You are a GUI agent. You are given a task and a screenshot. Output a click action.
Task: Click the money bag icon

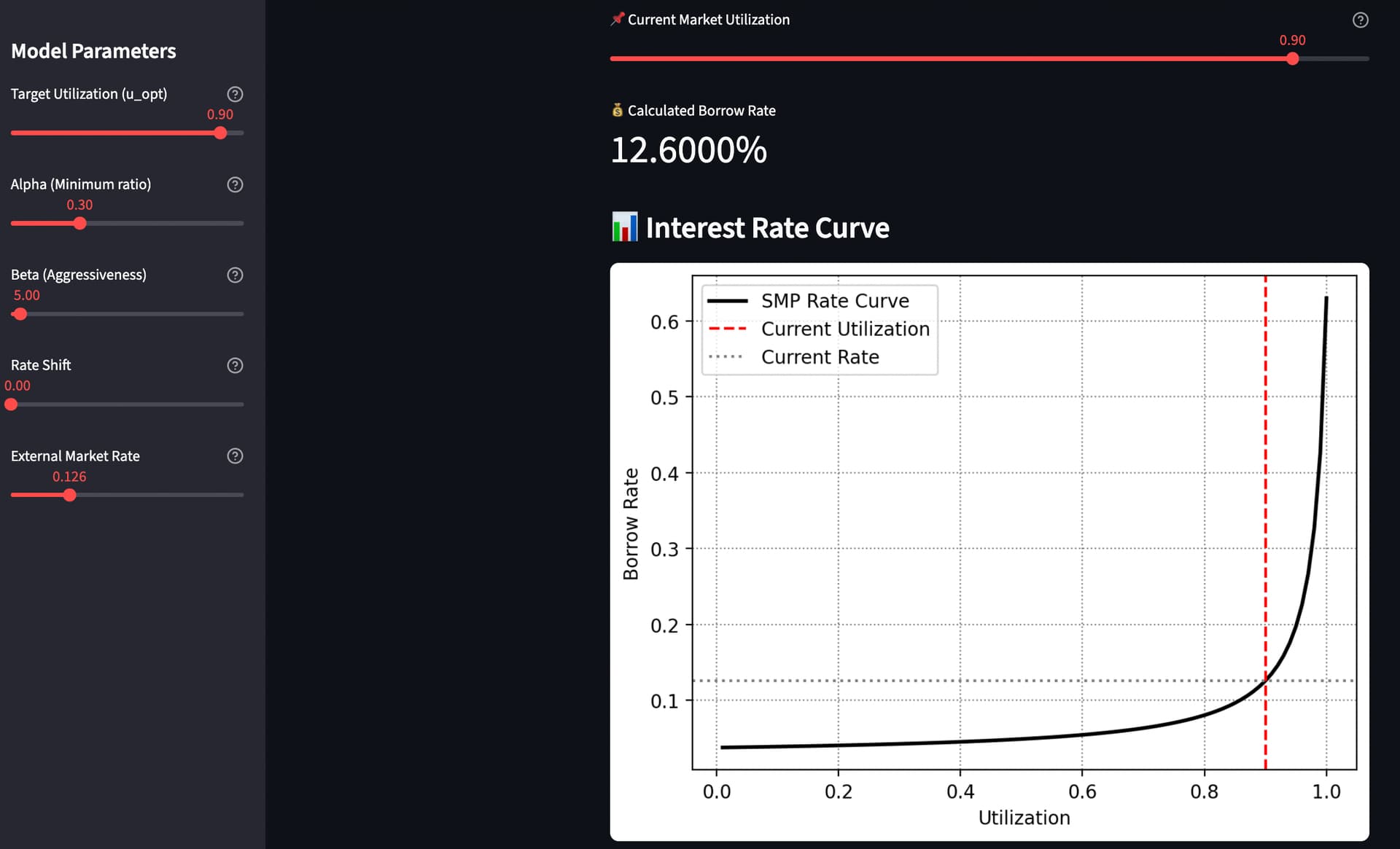(618, 110)
